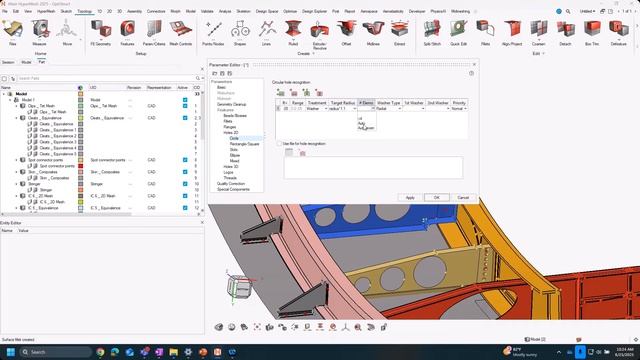640x360 pixels.
Task: Open the Features tool
Action: (x=127, y=33)
